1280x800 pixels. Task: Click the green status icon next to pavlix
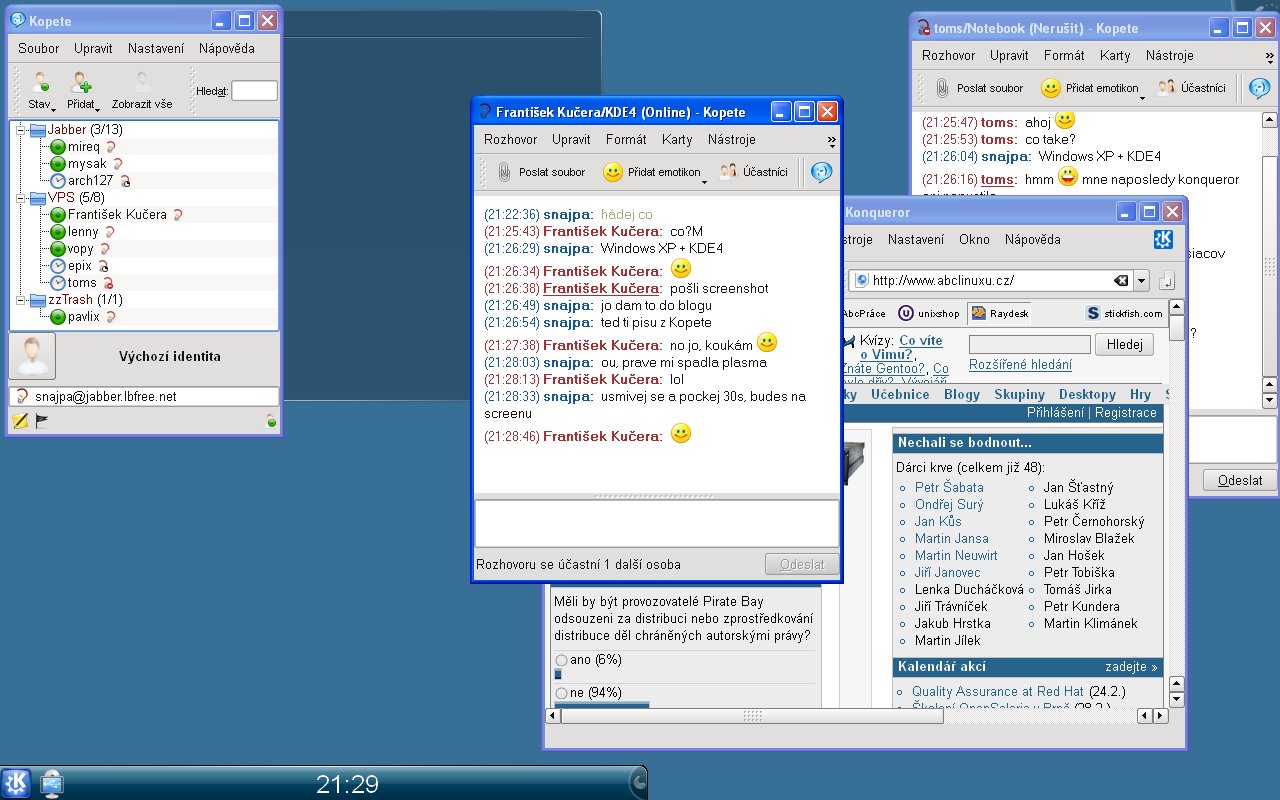58,317
